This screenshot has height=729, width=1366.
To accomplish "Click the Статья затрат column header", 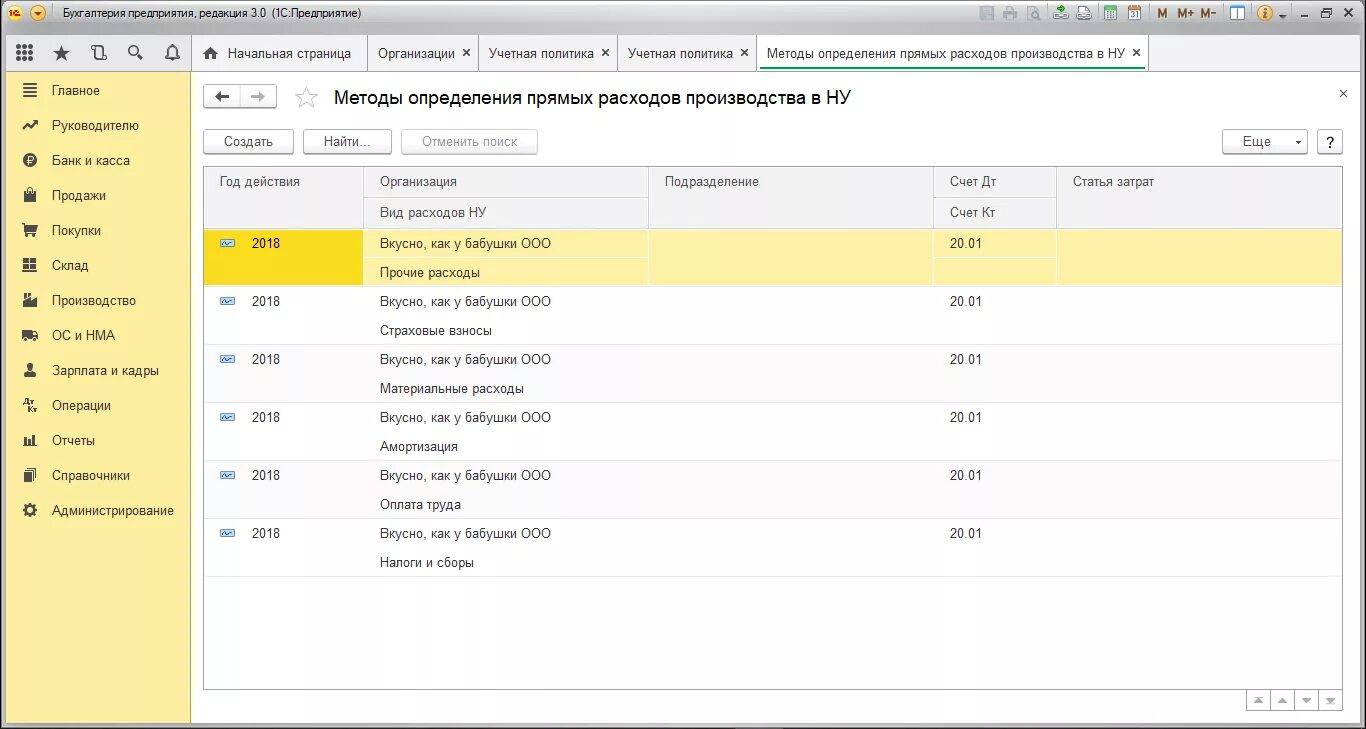I will click(x=1199, y=197).
